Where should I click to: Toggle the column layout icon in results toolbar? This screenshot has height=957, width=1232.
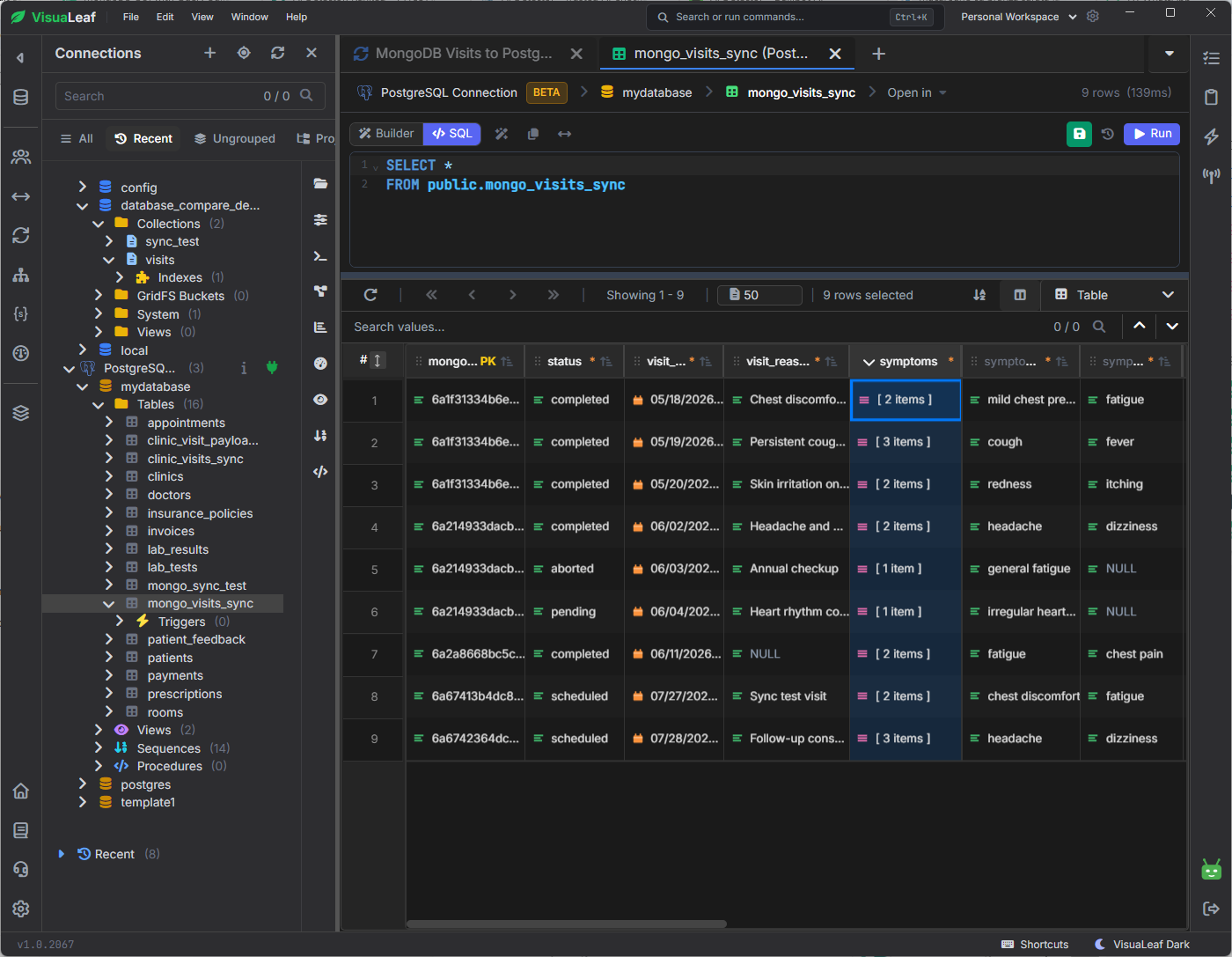tap(1020, 295)
